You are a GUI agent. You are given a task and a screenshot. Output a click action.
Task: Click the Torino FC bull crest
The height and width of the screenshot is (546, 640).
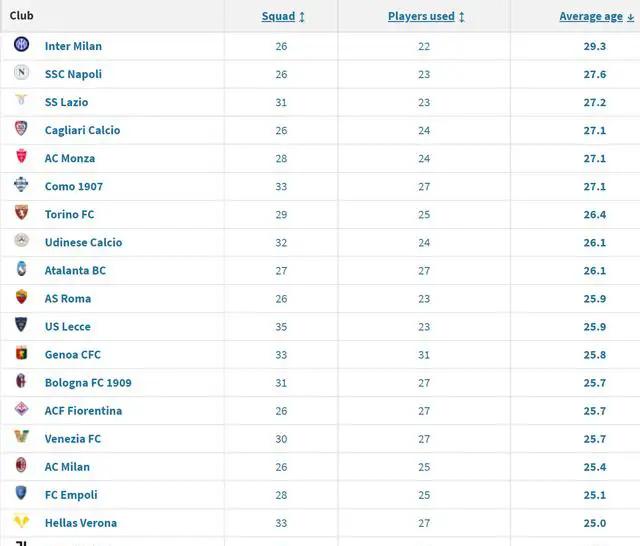tap(21, 212)
